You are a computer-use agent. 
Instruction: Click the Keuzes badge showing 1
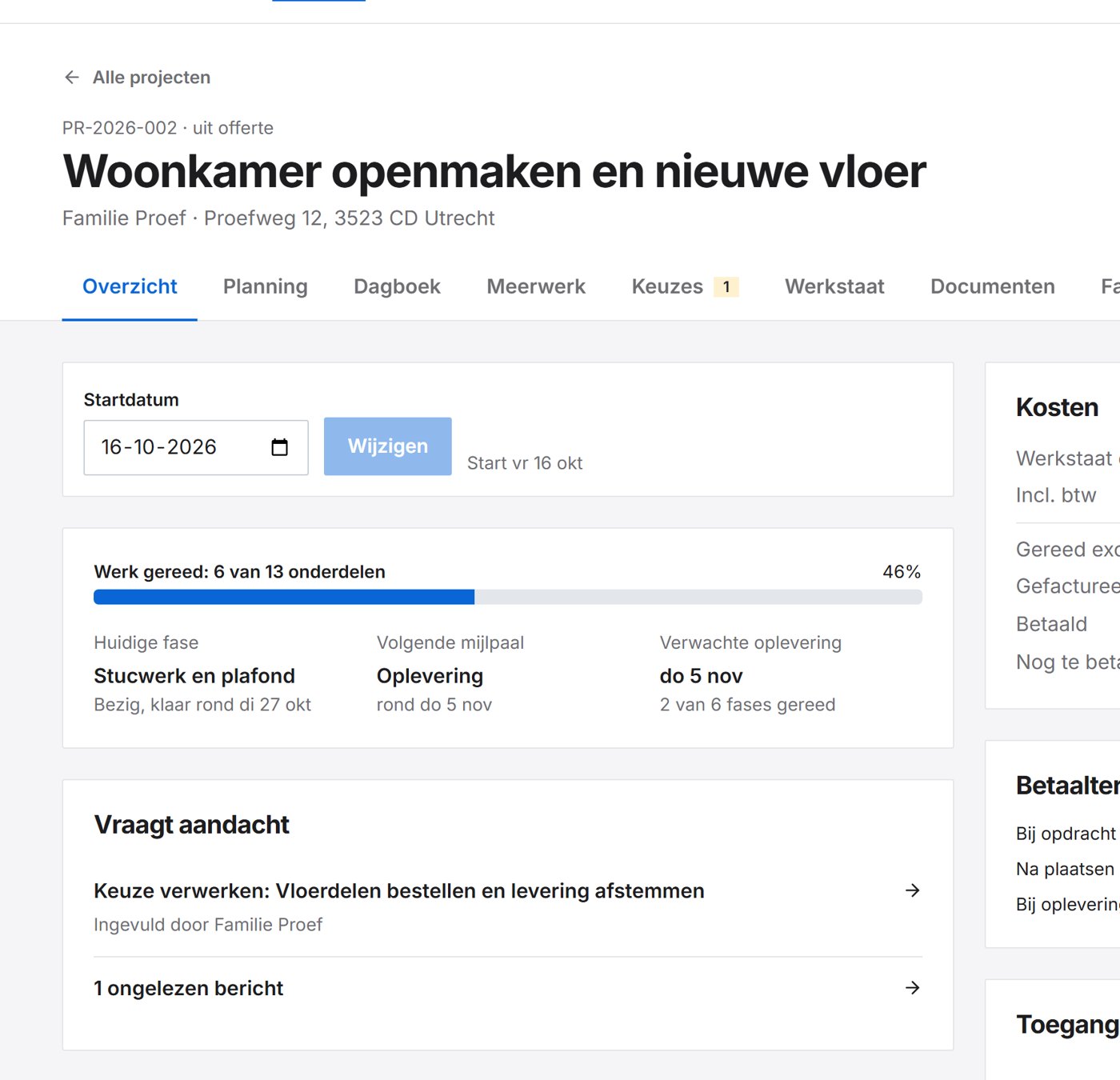[x=726, y=286]
